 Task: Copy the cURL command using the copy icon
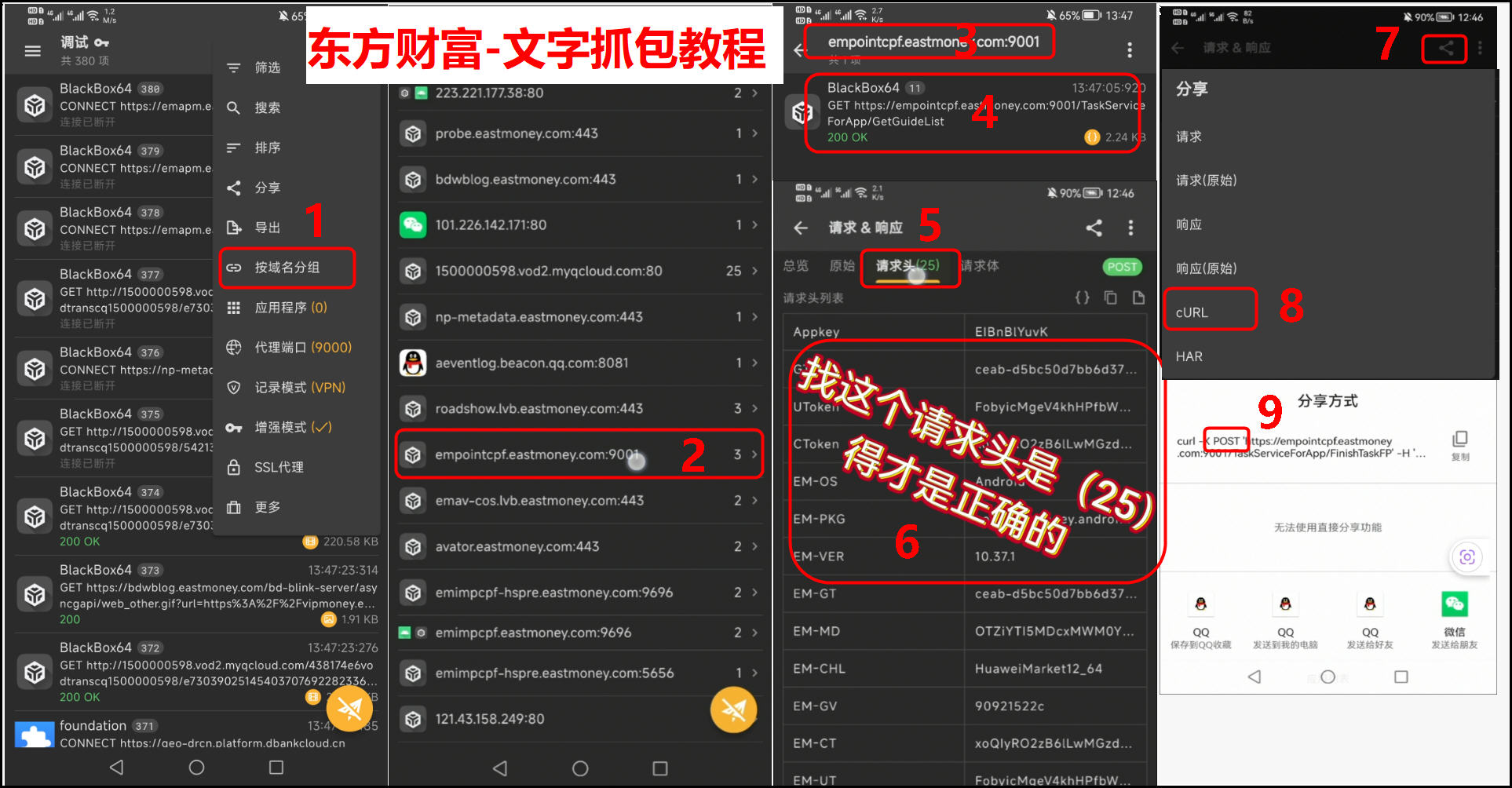(x=1459, y=440)
